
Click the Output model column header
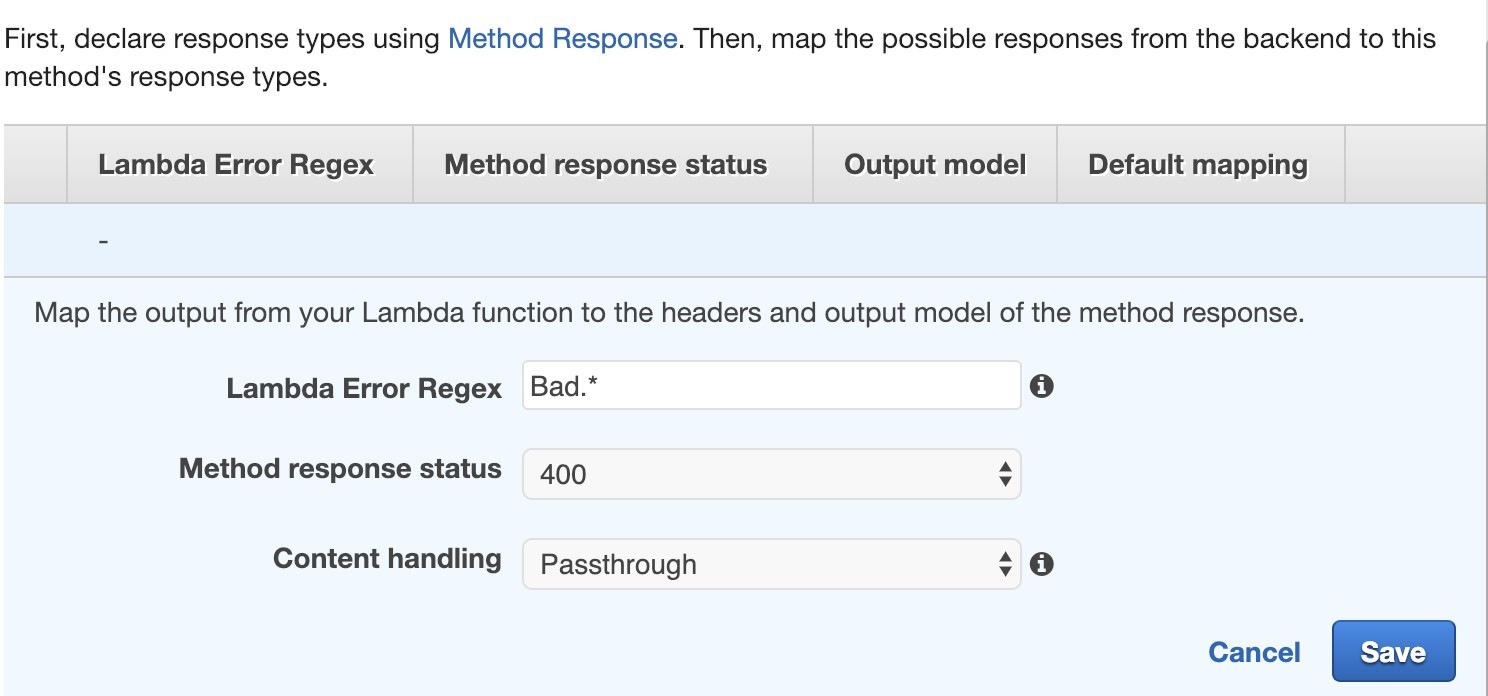(935, 165)
